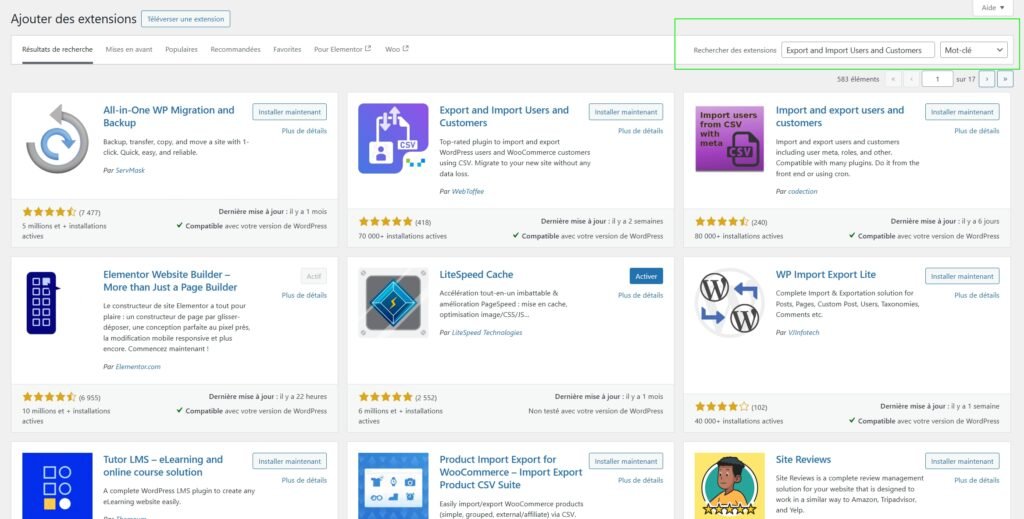Click the plugin search input field

tap(857, 50)
